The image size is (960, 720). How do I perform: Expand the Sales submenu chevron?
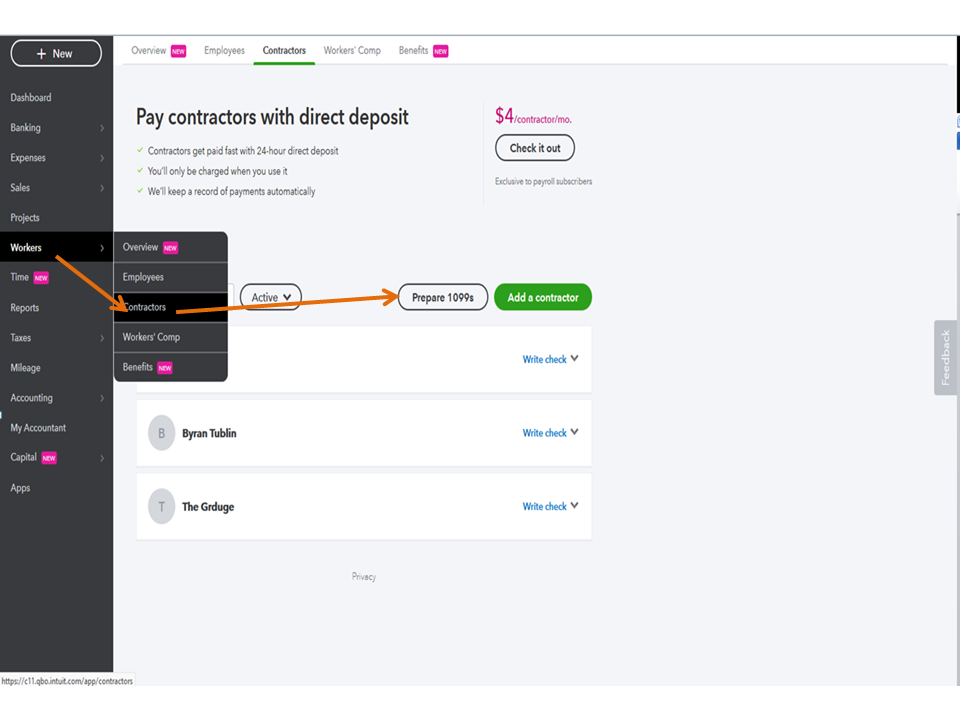coord(102,188)
